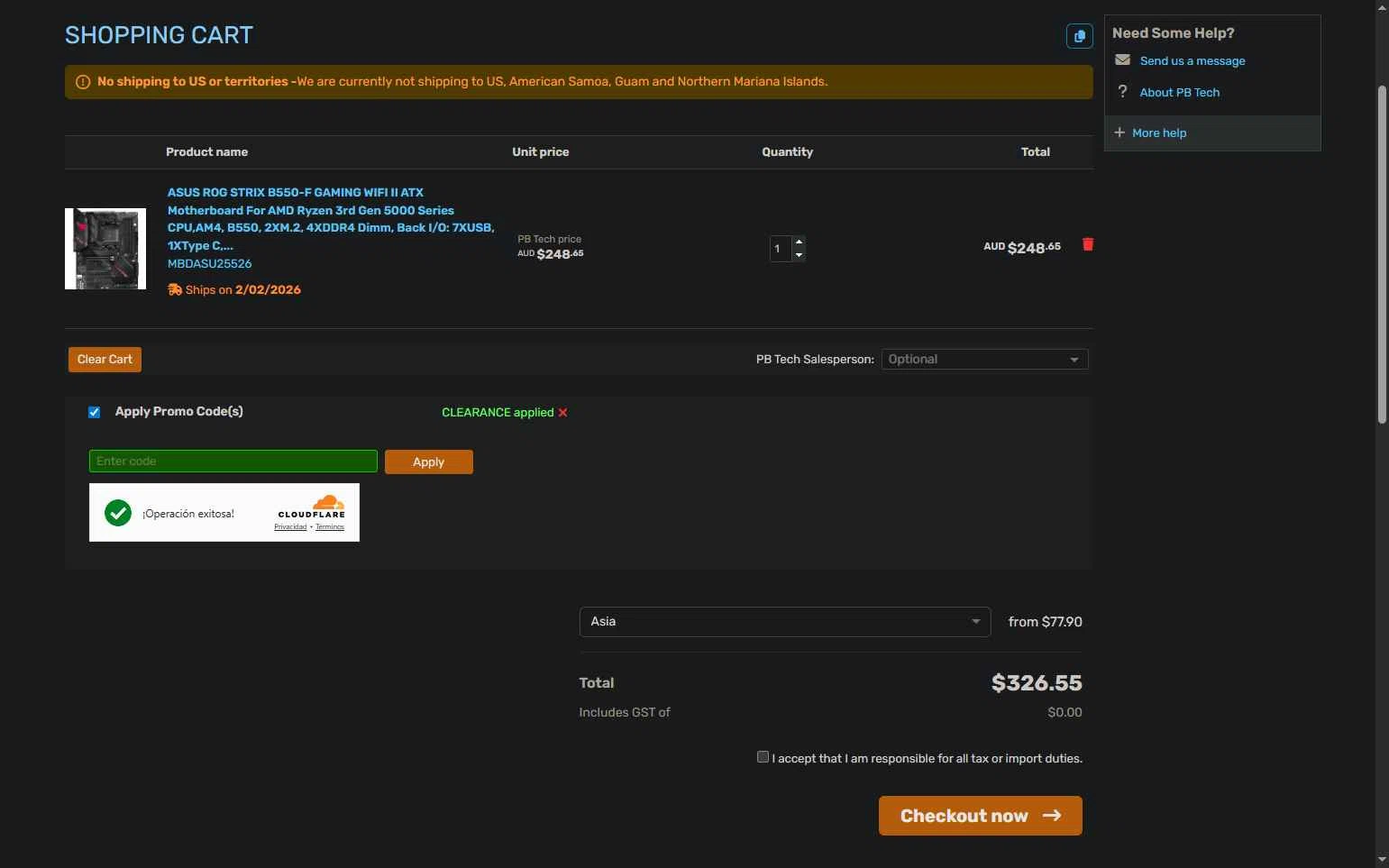The width and height of the screenshot is (1389, 868).
Task: Click the from $77.90 shipping price
Action: (x=1046, y=622)
